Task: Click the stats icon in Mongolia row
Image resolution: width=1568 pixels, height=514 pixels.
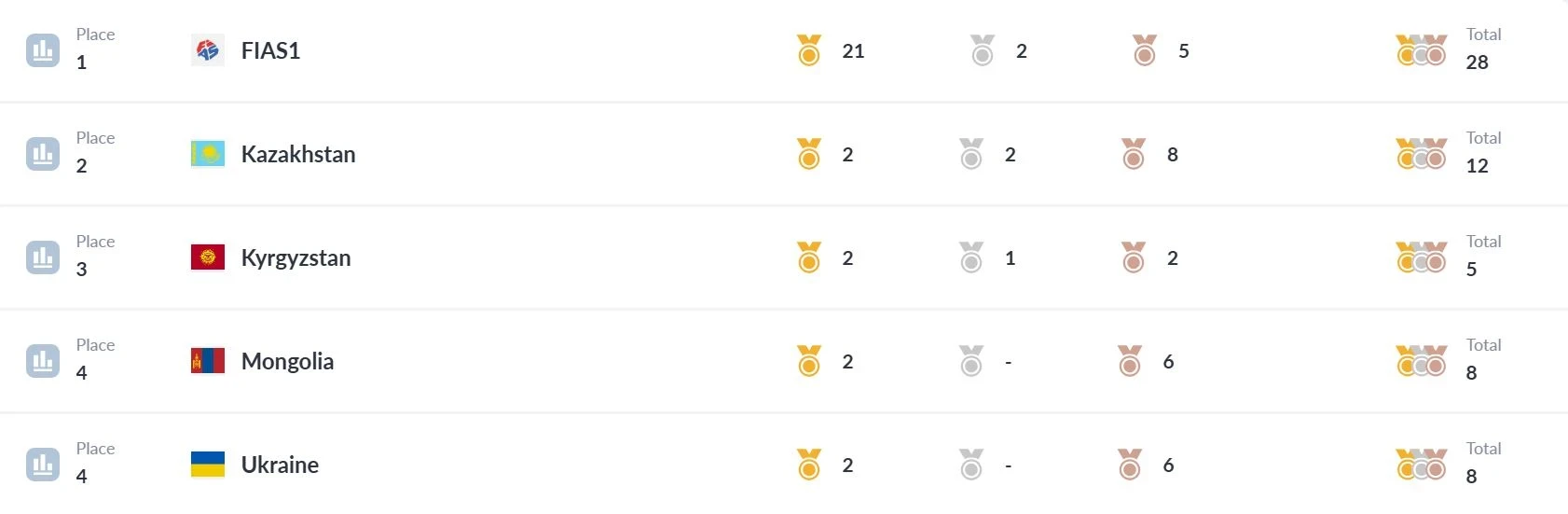Action: (x=43, y=361)
